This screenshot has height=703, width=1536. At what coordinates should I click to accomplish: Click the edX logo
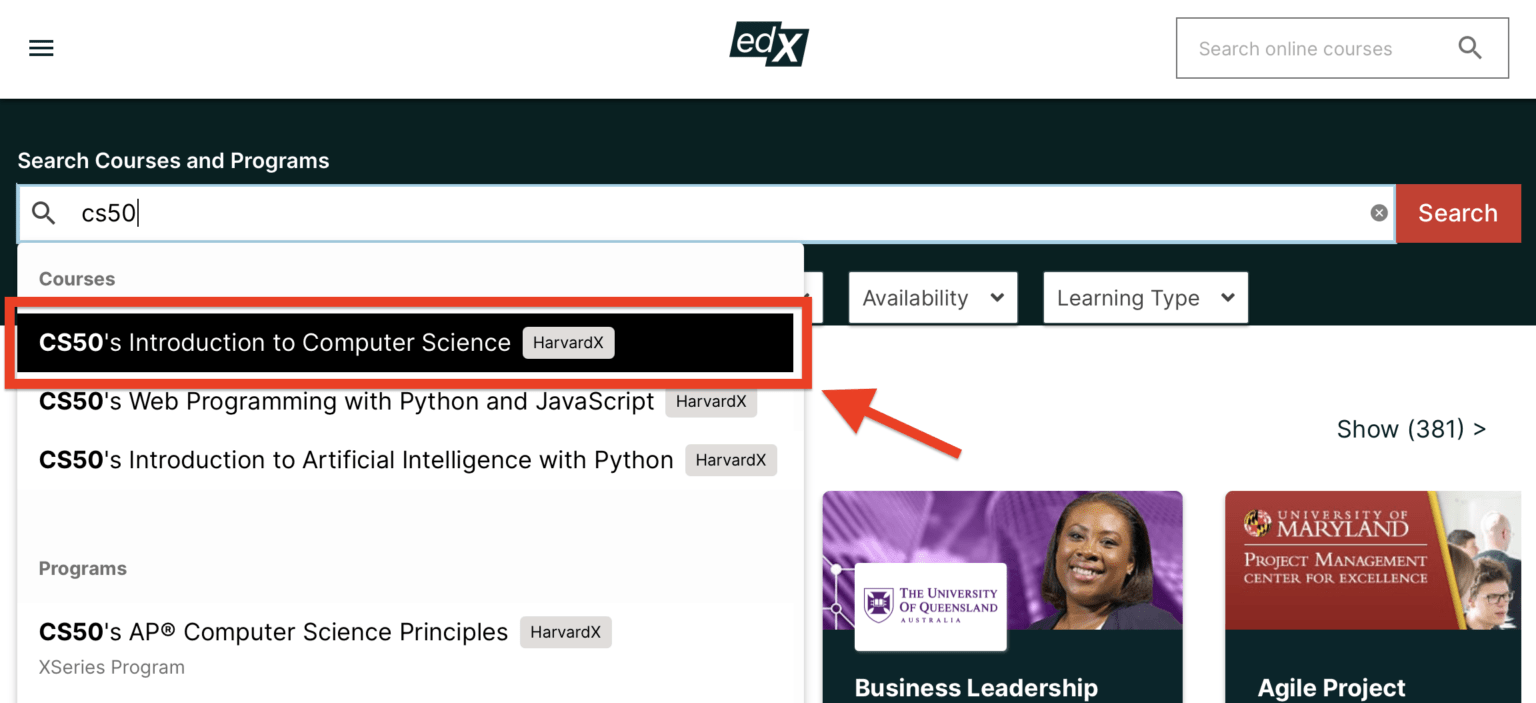[x=768, y=44]
